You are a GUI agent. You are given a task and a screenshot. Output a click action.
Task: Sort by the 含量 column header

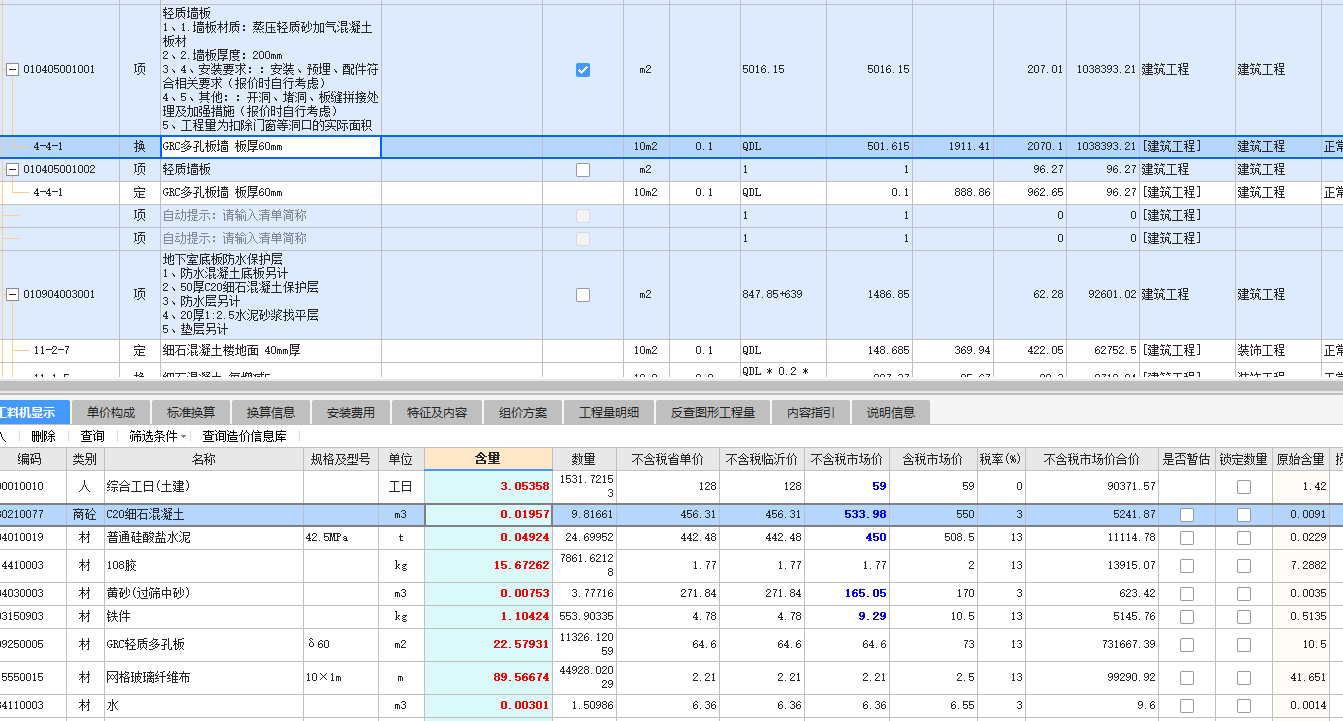(x=488, y=459)
